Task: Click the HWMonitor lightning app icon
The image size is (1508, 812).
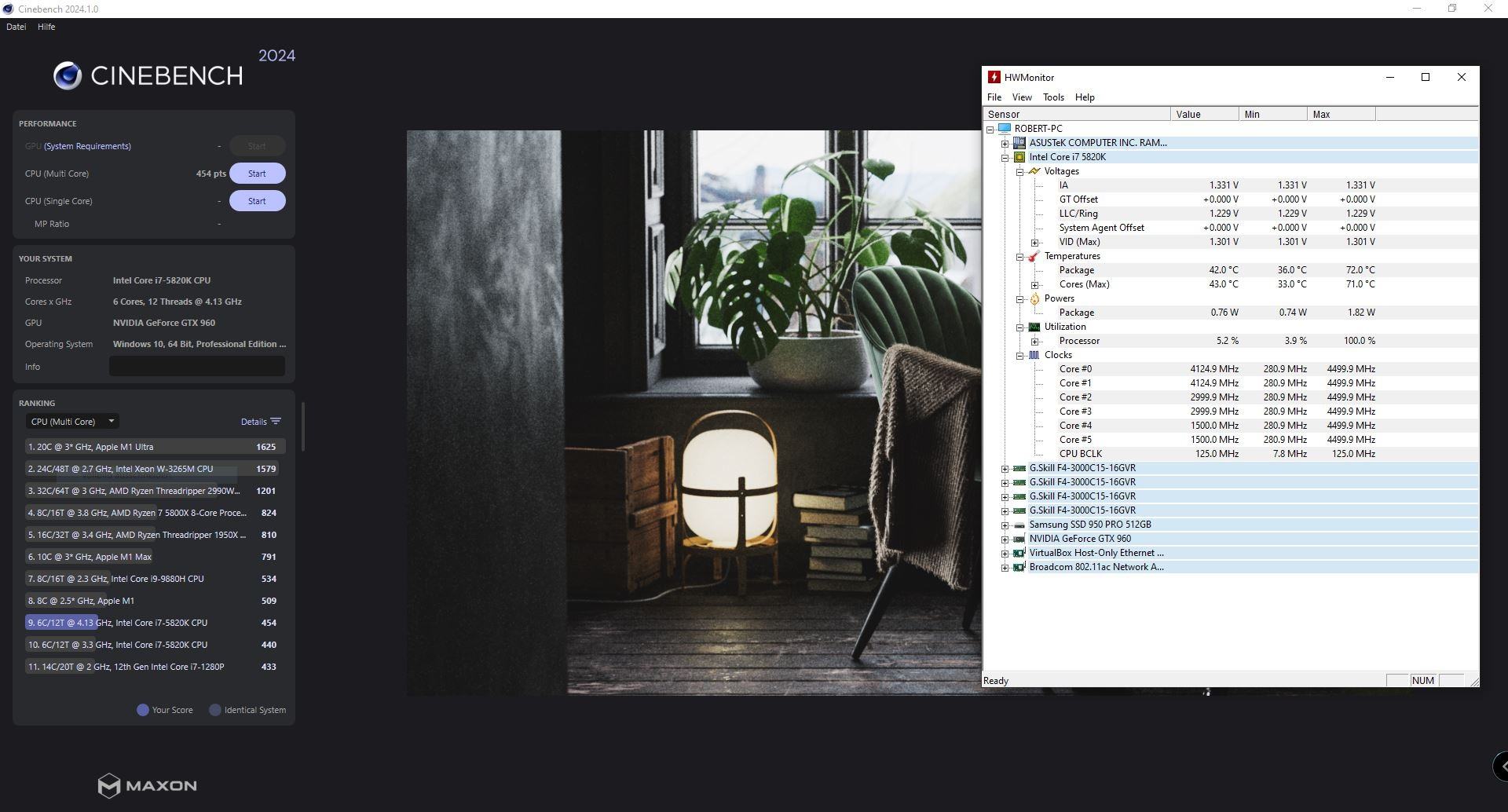Action: pyautogui.click(x=994, y=77)
